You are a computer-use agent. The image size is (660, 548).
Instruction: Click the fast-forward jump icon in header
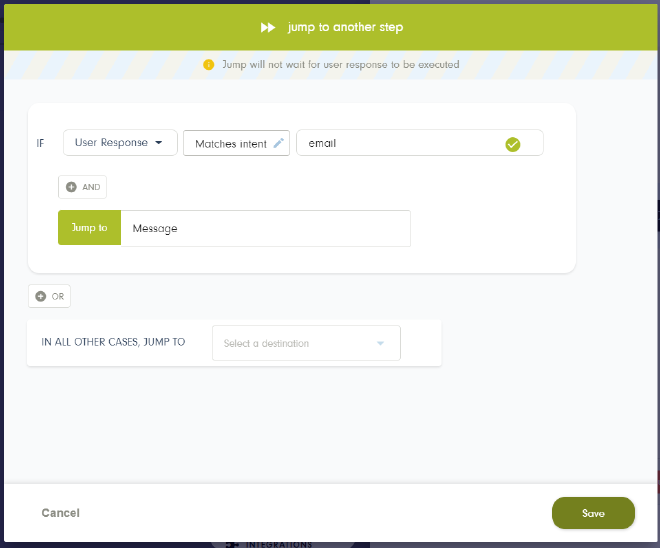point(268,28)
